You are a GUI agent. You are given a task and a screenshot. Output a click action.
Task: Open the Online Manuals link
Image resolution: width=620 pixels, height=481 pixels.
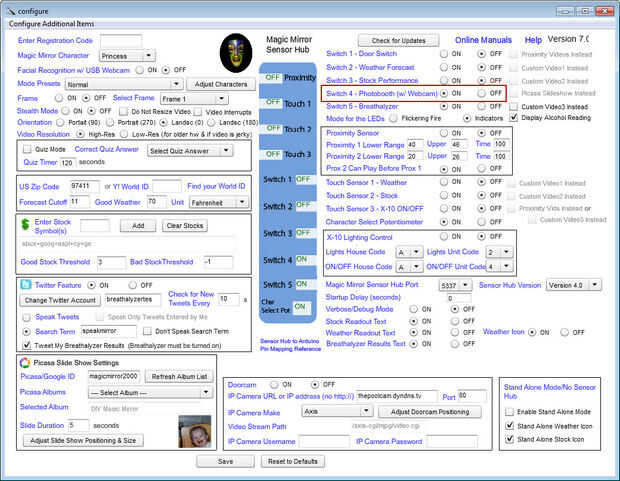[483, 40]
